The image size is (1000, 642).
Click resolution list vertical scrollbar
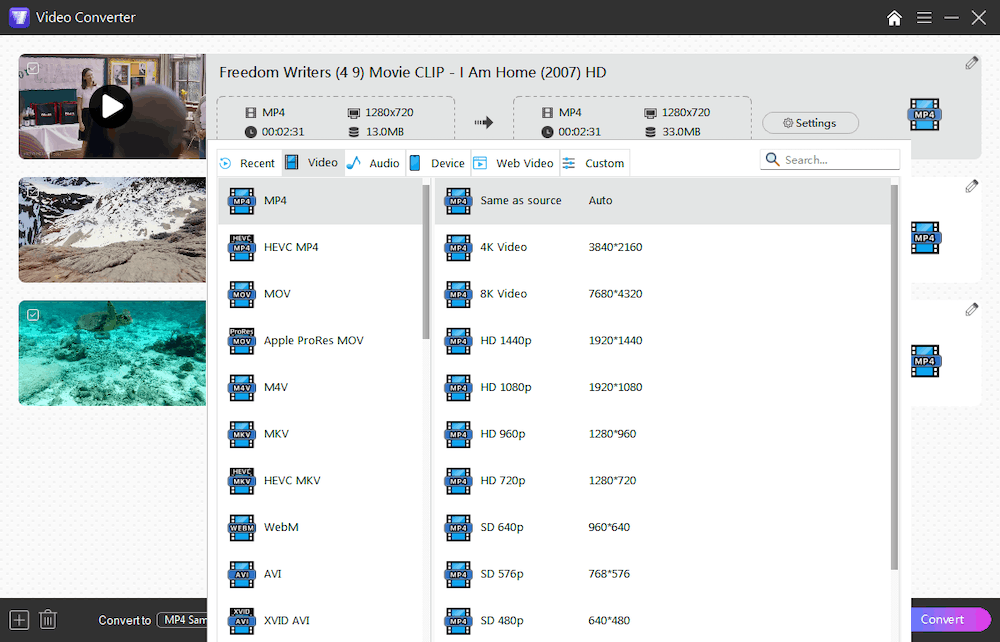[894, 377]
